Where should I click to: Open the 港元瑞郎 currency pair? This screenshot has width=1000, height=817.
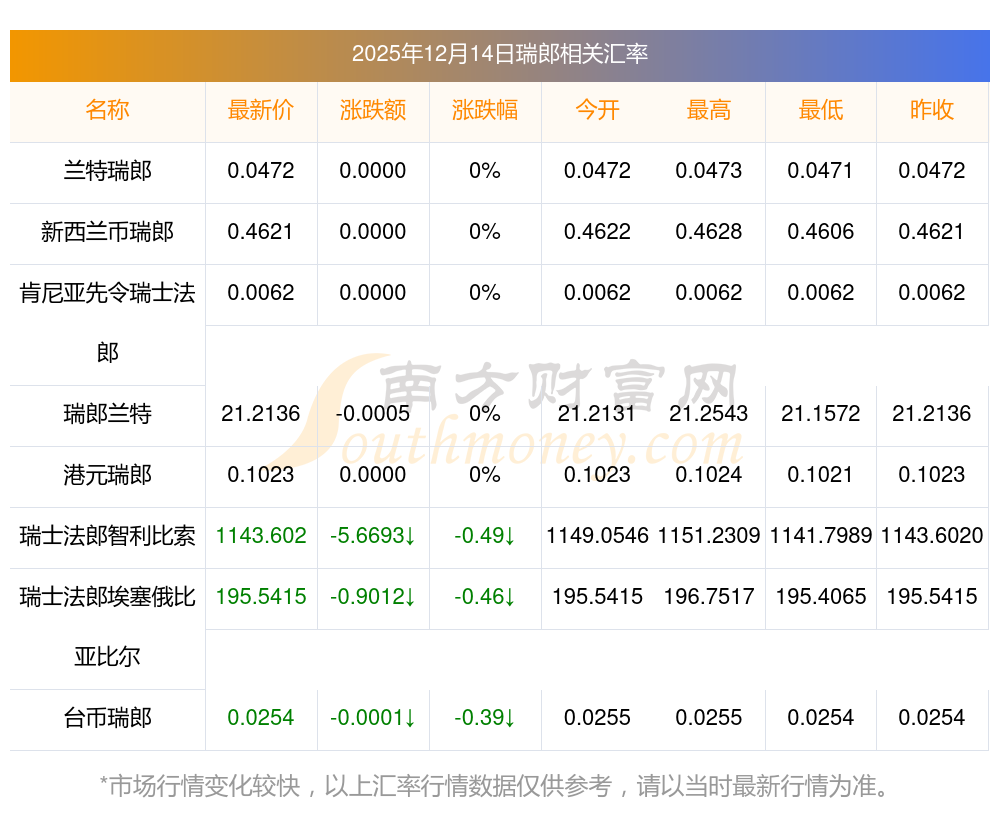coord(108,475)
